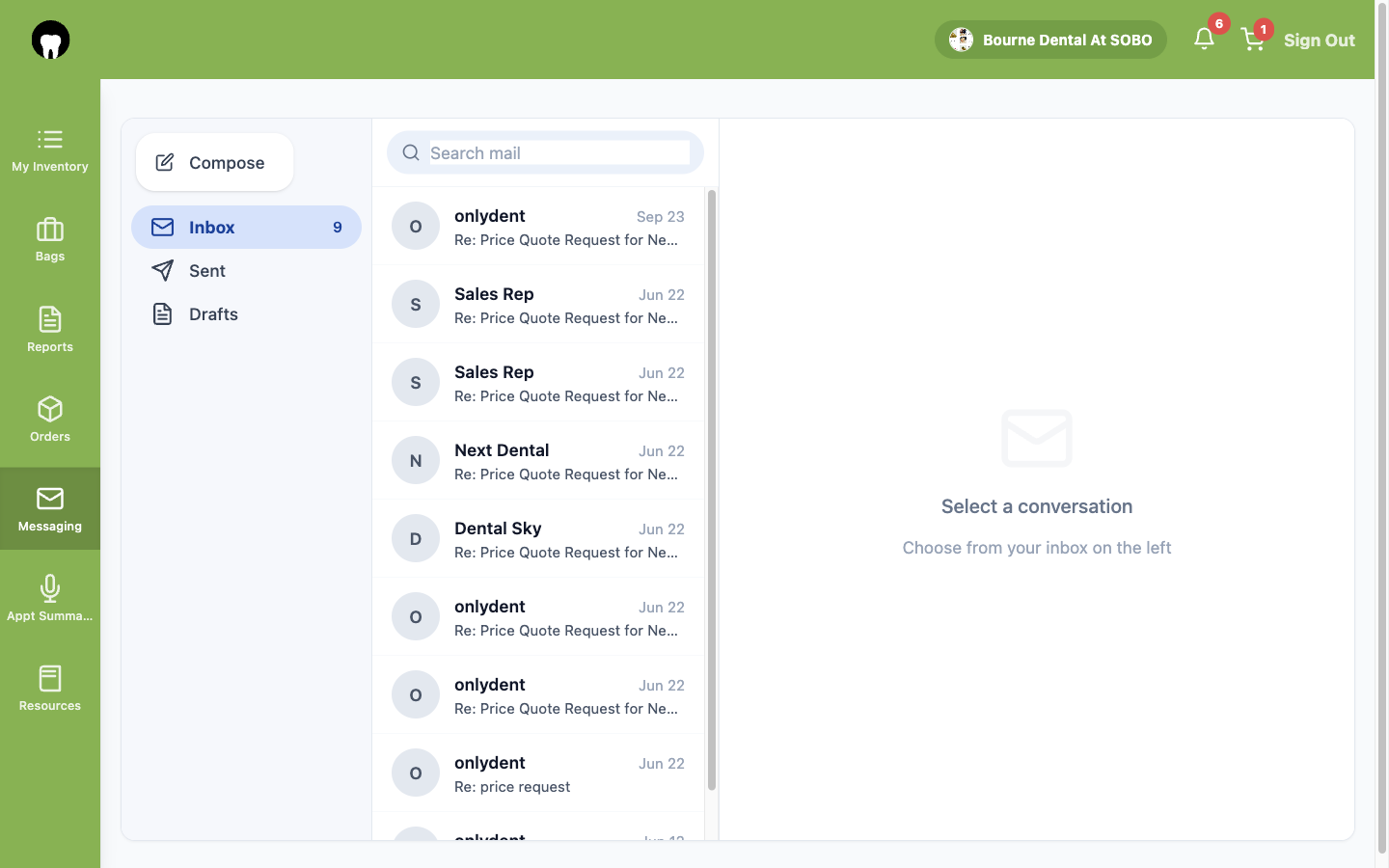1389x868 pixels.
Task: Open onlydent 'Re: price request' message
Action: pyautogui.click(x=538, y=773)
